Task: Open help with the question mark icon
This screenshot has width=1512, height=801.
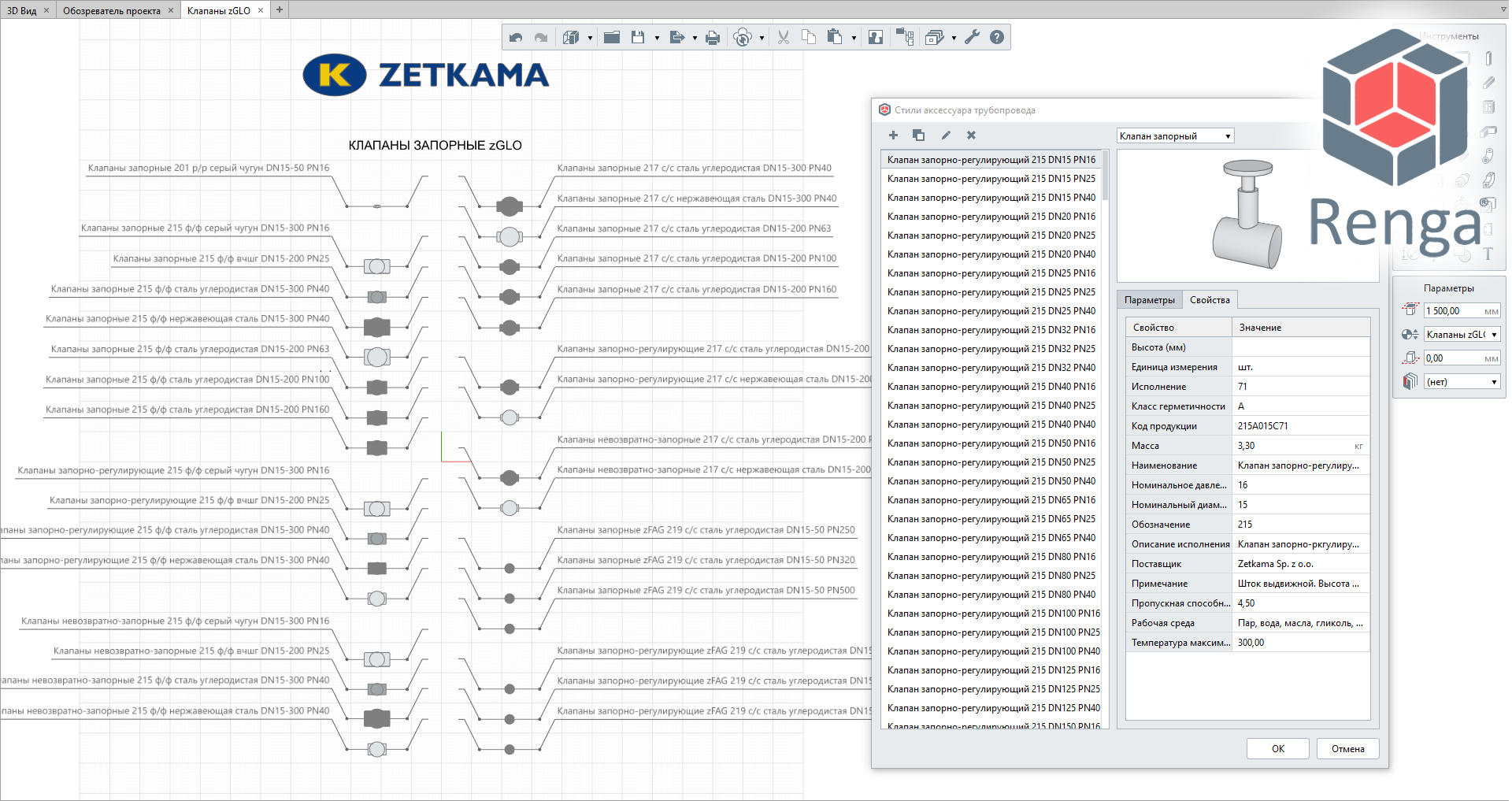Action: [x=997, y=37]
